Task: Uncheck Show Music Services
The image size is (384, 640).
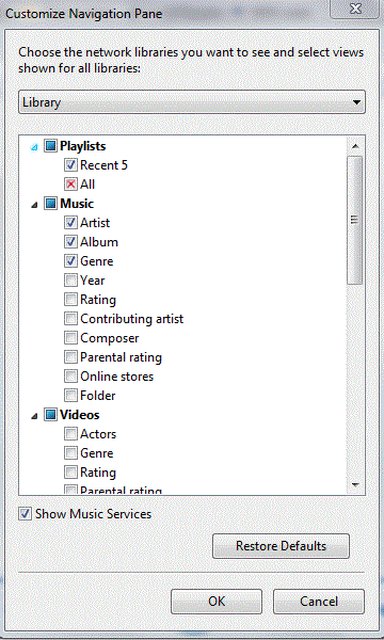Action: click(x=25, y=514)
